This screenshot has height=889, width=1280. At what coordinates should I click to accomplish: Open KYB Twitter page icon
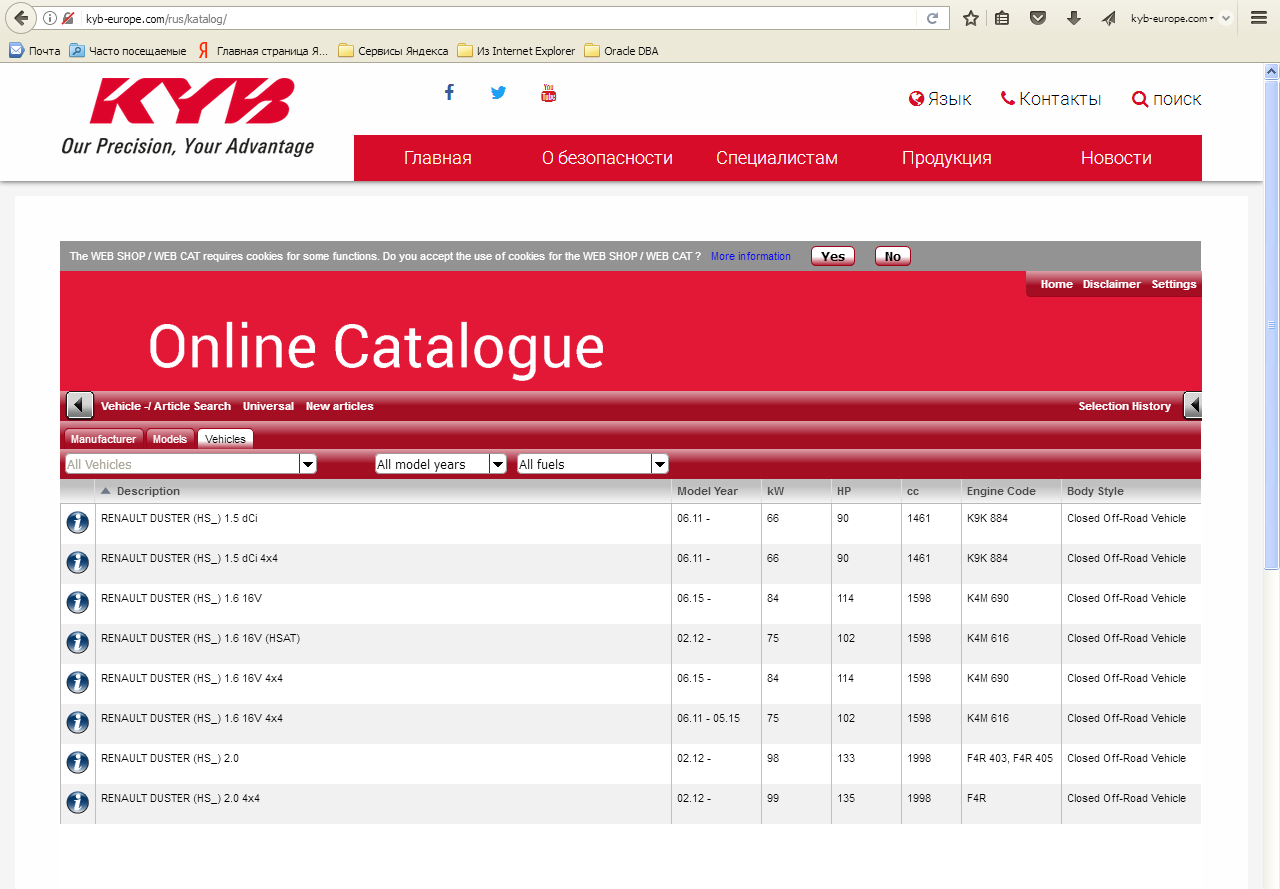(x=498, y=92)
